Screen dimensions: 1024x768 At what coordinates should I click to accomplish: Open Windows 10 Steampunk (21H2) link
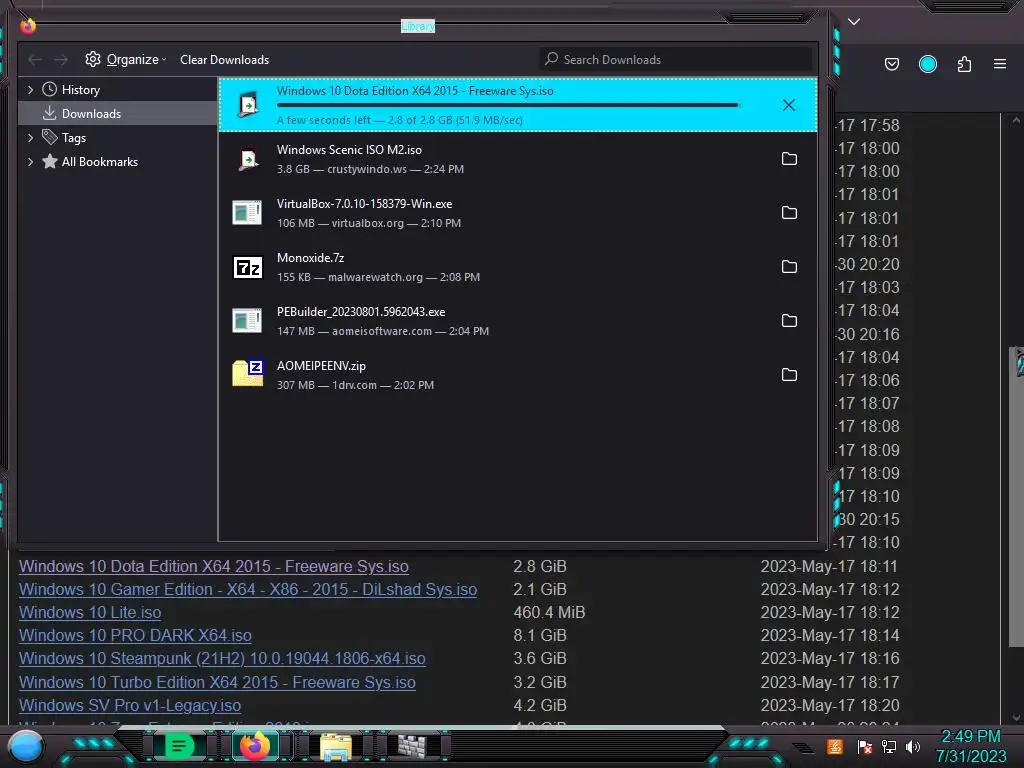[x=222, y=658]
